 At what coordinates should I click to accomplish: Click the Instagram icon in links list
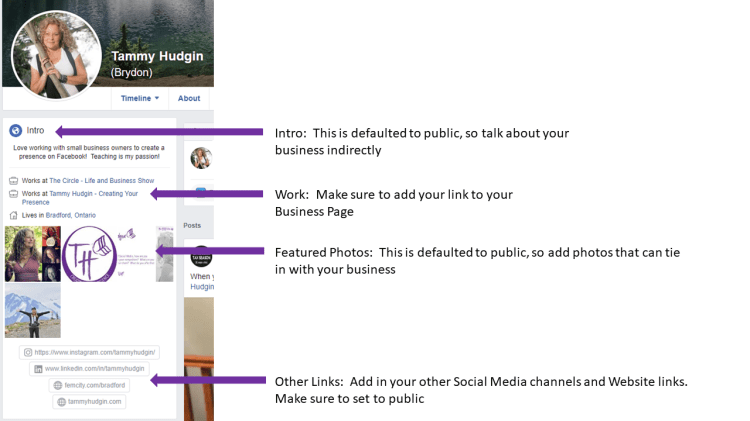click(28, 353)
